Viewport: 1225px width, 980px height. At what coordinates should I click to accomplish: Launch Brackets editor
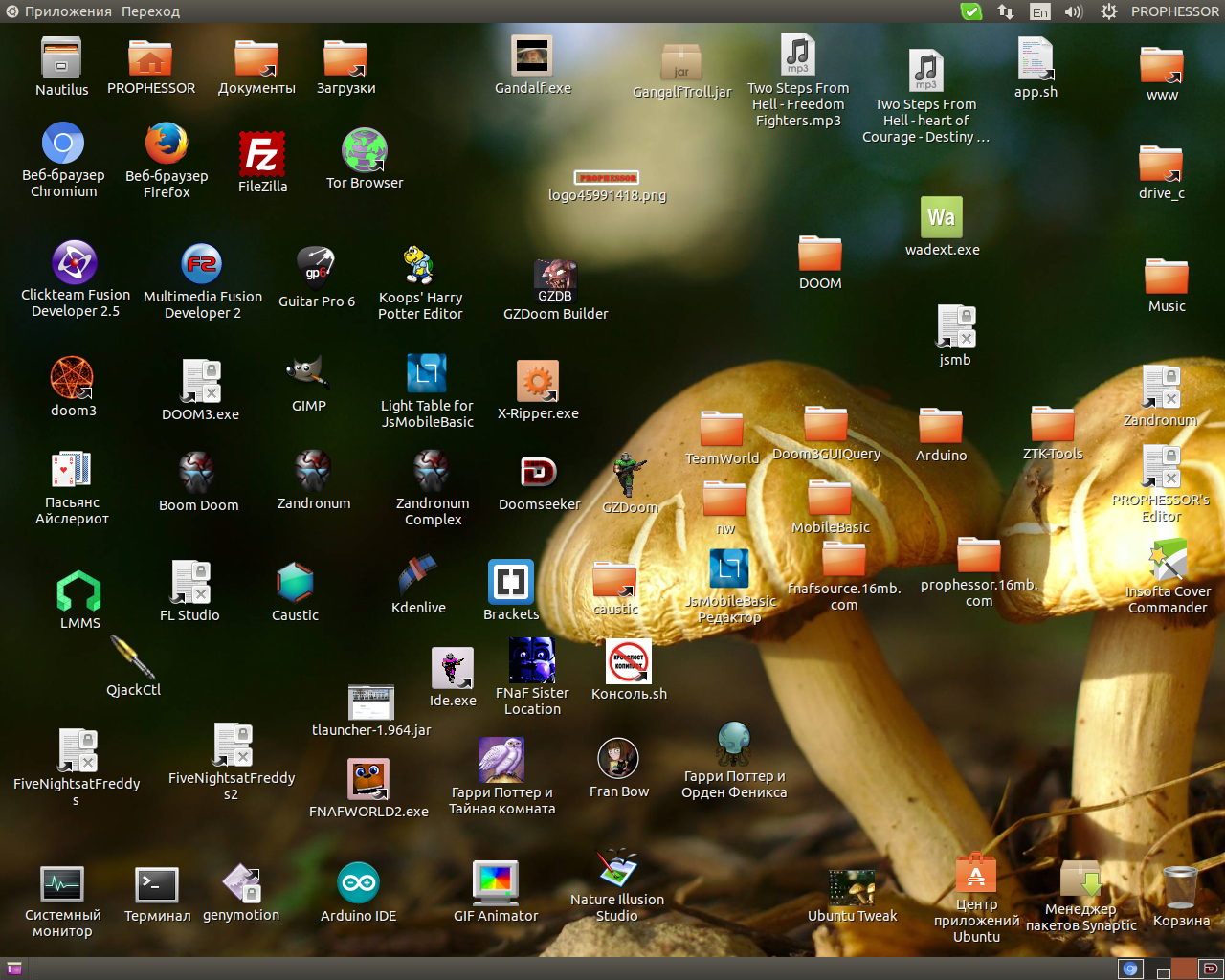coord(510,582)
